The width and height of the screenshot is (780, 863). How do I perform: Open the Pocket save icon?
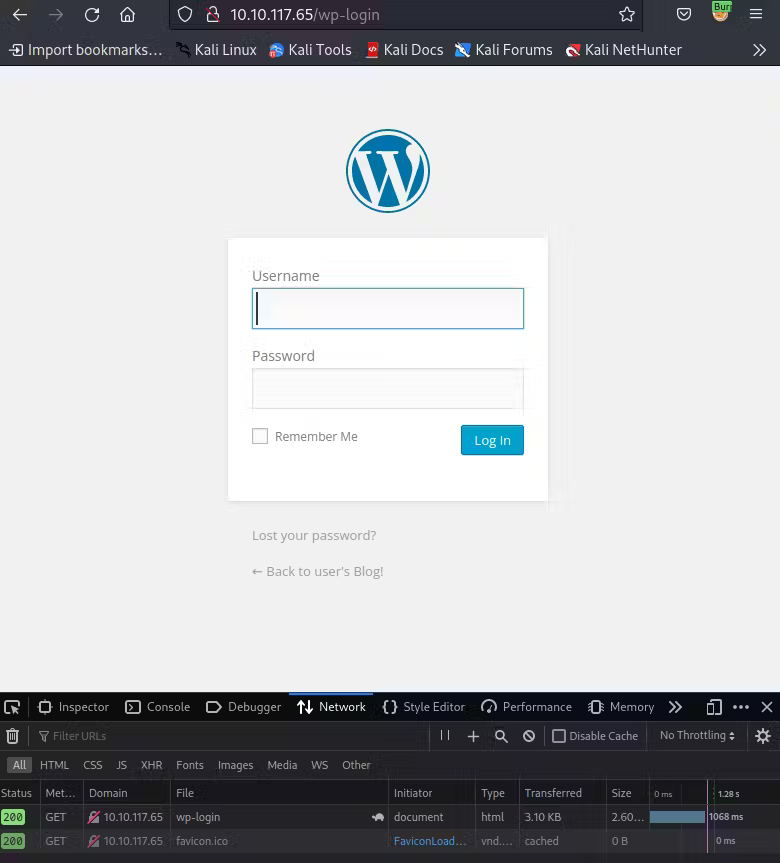click(684, 15)
